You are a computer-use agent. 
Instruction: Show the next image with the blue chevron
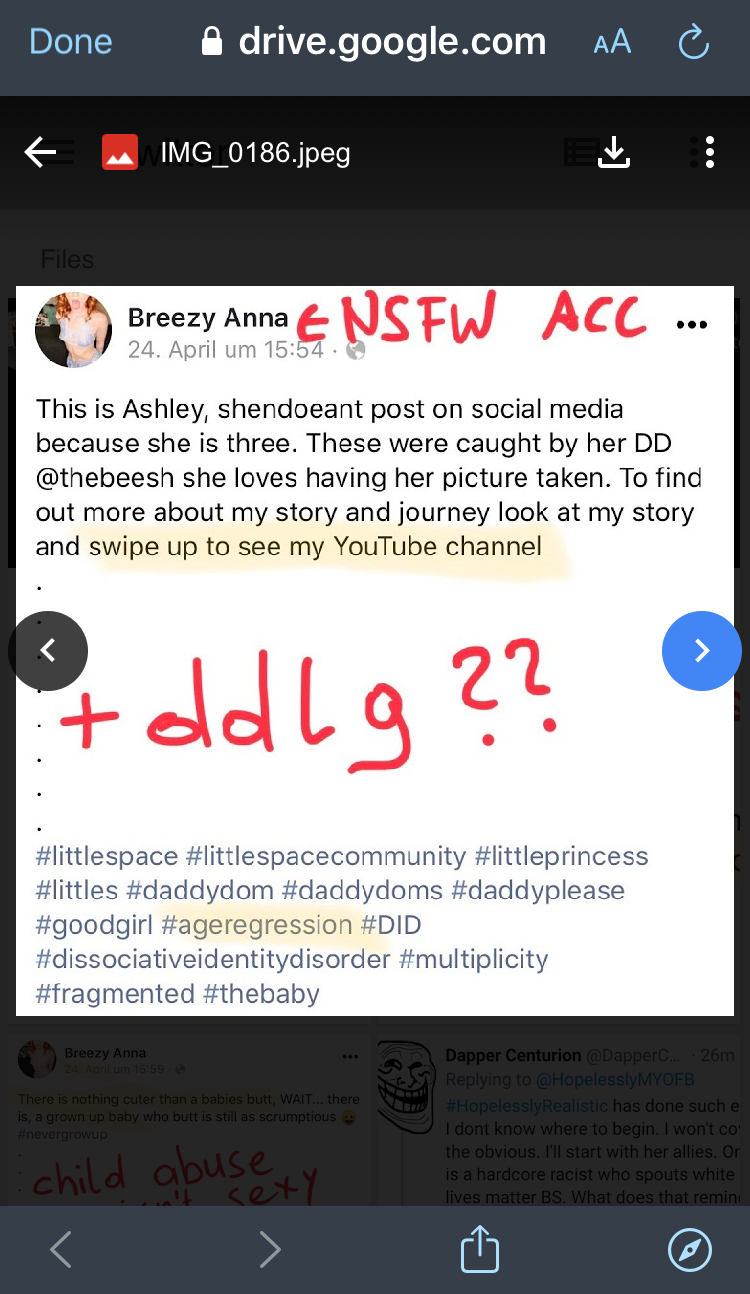coord(702,651)
